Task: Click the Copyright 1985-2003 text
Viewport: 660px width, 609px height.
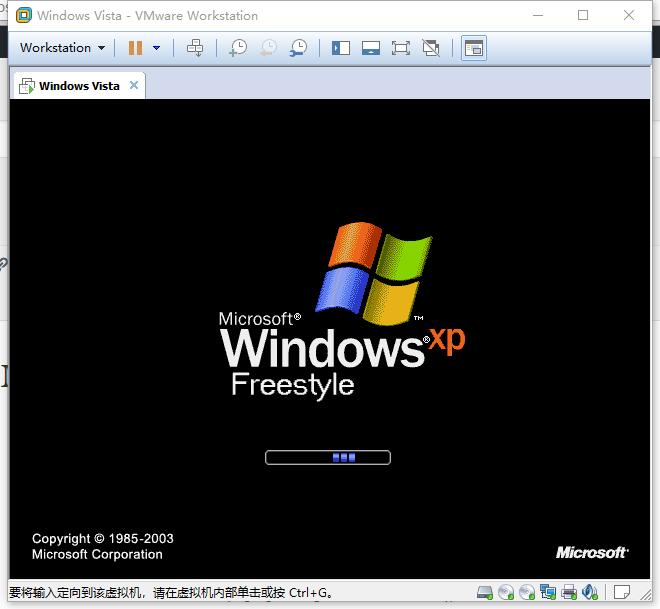Action: [103, 539]
